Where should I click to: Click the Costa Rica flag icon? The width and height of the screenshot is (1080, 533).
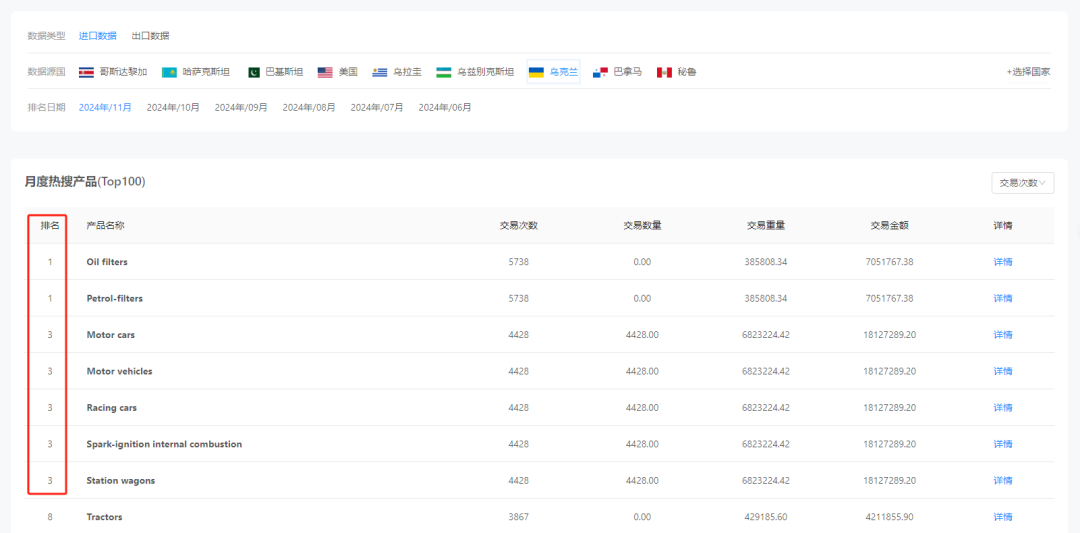tap(87, 72)
